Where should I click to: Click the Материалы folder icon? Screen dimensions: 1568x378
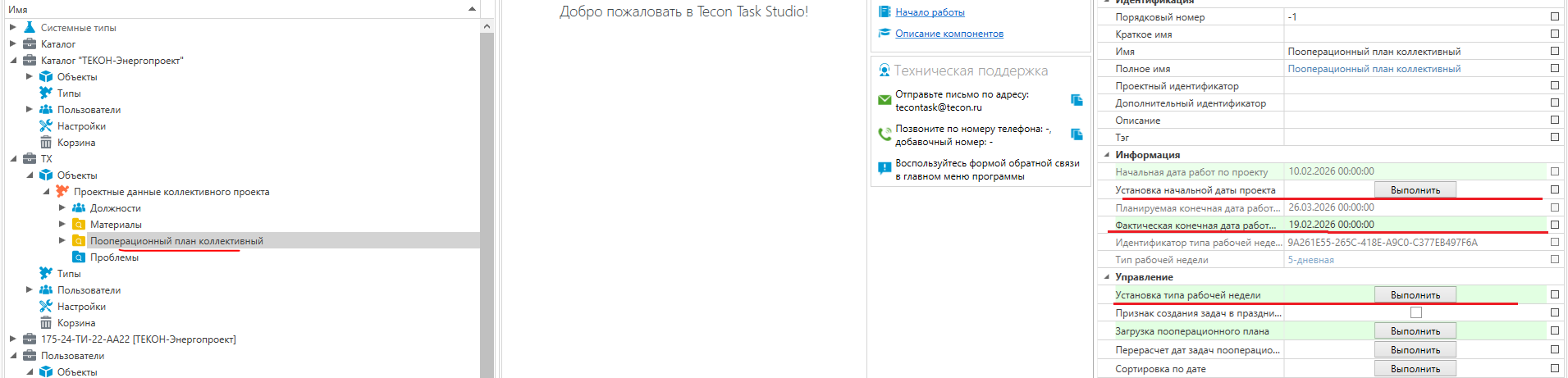(x=79, y=224)
